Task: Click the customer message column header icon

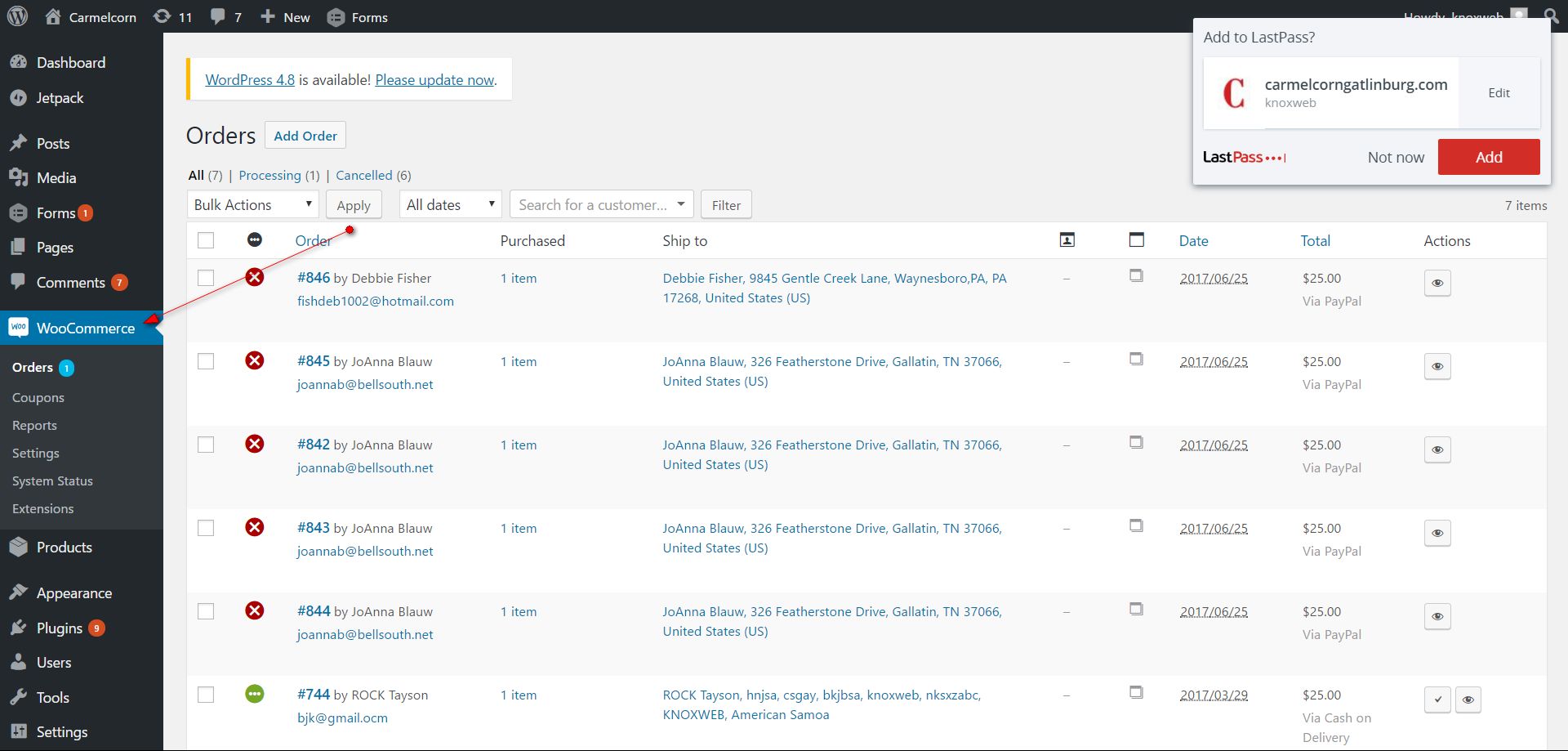Action: (1067, 240)
